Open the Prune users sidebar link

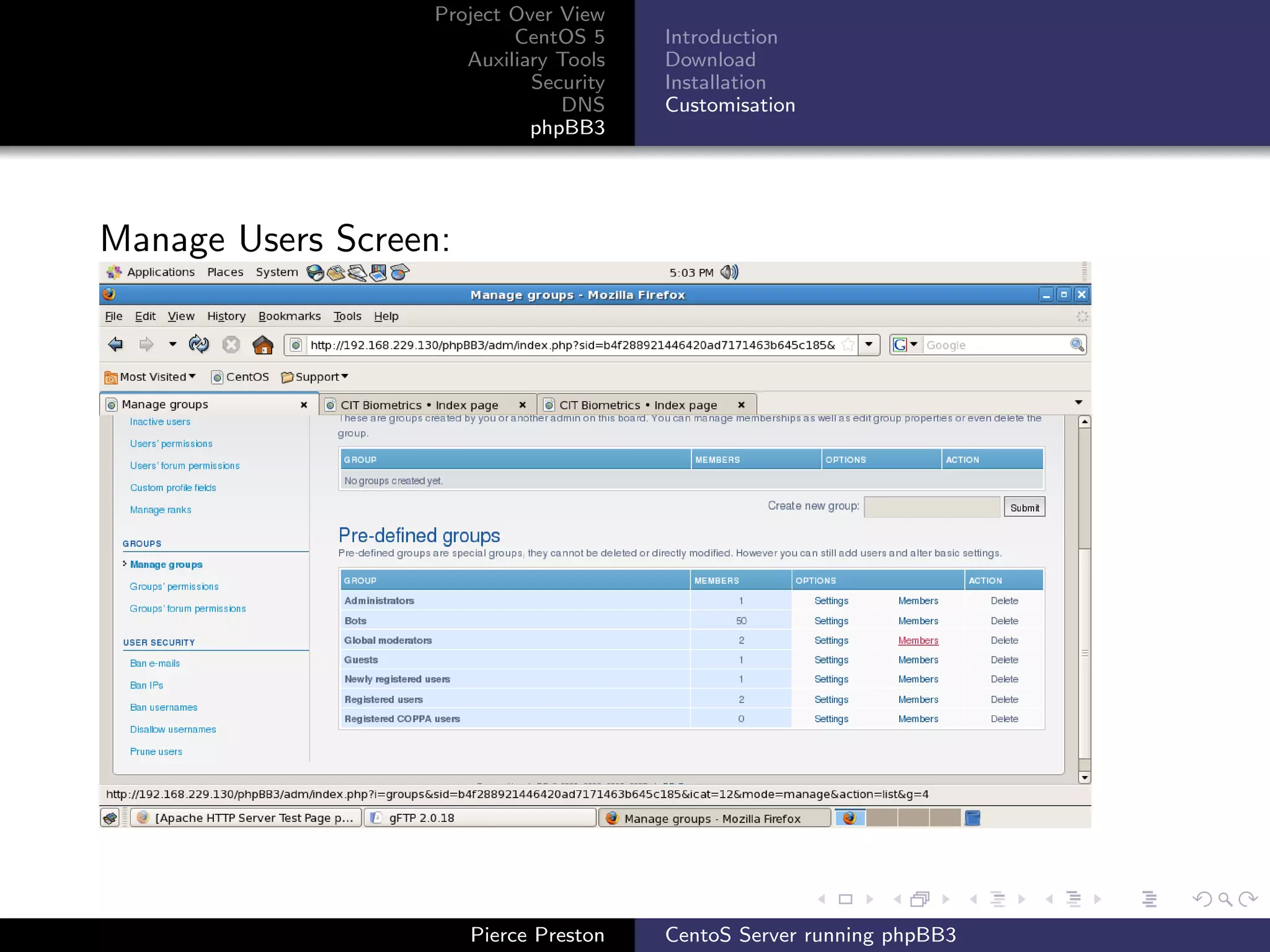click(x=156, y=751)
